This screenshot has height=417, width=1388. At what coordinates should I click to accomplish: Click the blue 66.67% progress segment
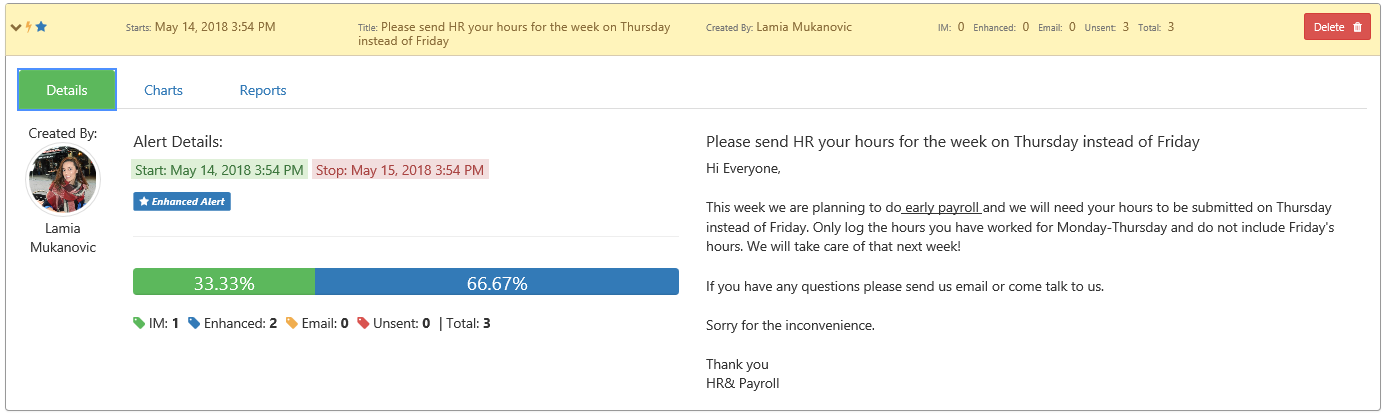497,282
